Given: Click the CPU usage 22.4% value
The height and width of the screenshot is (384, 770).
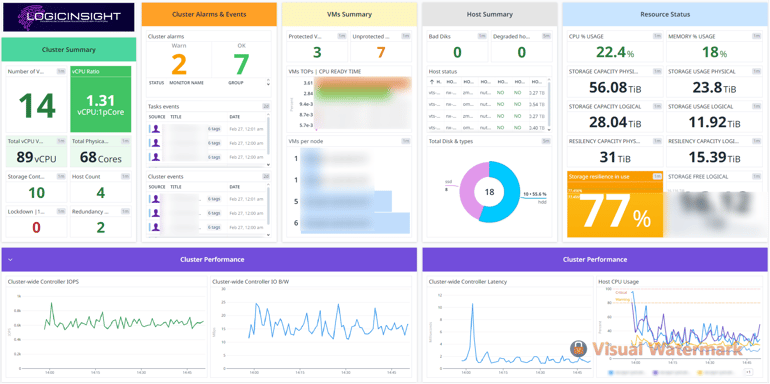Looking at the screenshot, I should pos(614,53).
